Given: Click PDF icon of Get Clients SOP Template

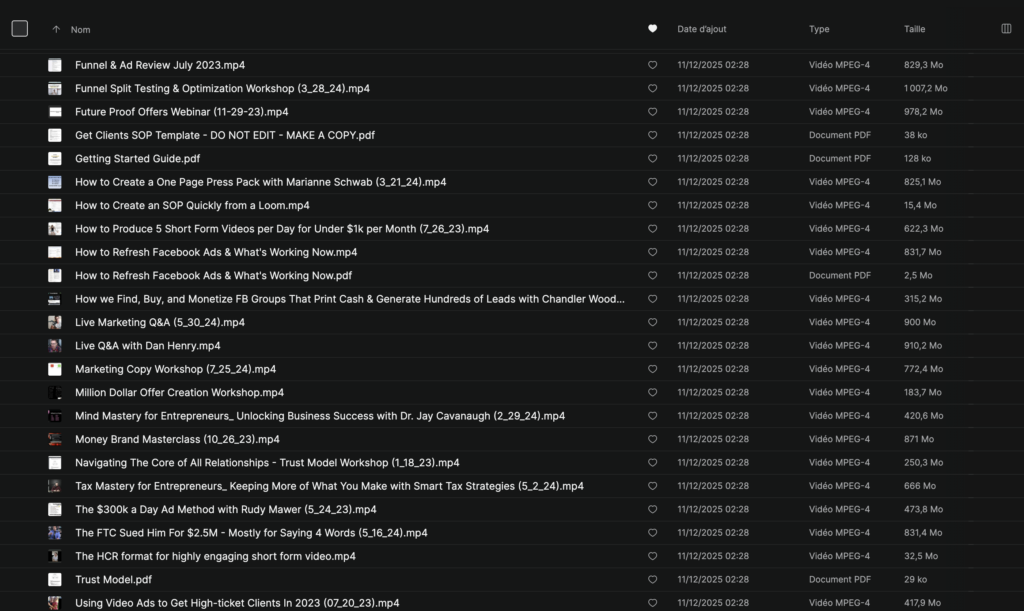Looking at the screenshot, I should [x=55, y=135].
